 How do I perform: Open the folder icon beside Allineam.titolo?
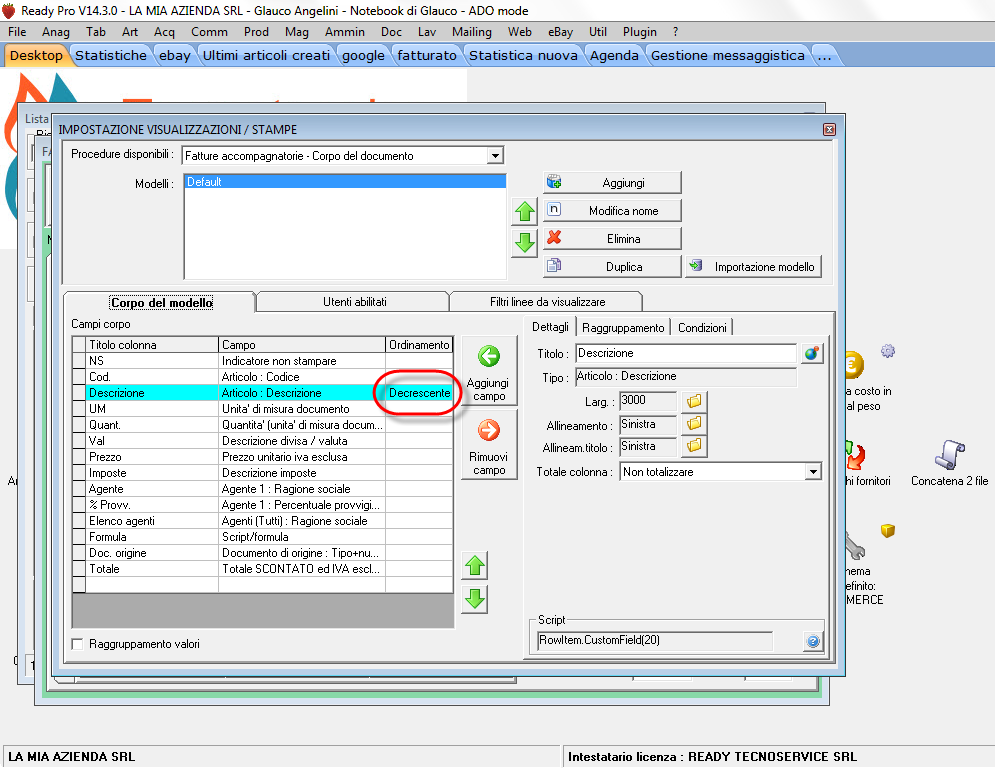click(694, 446)
